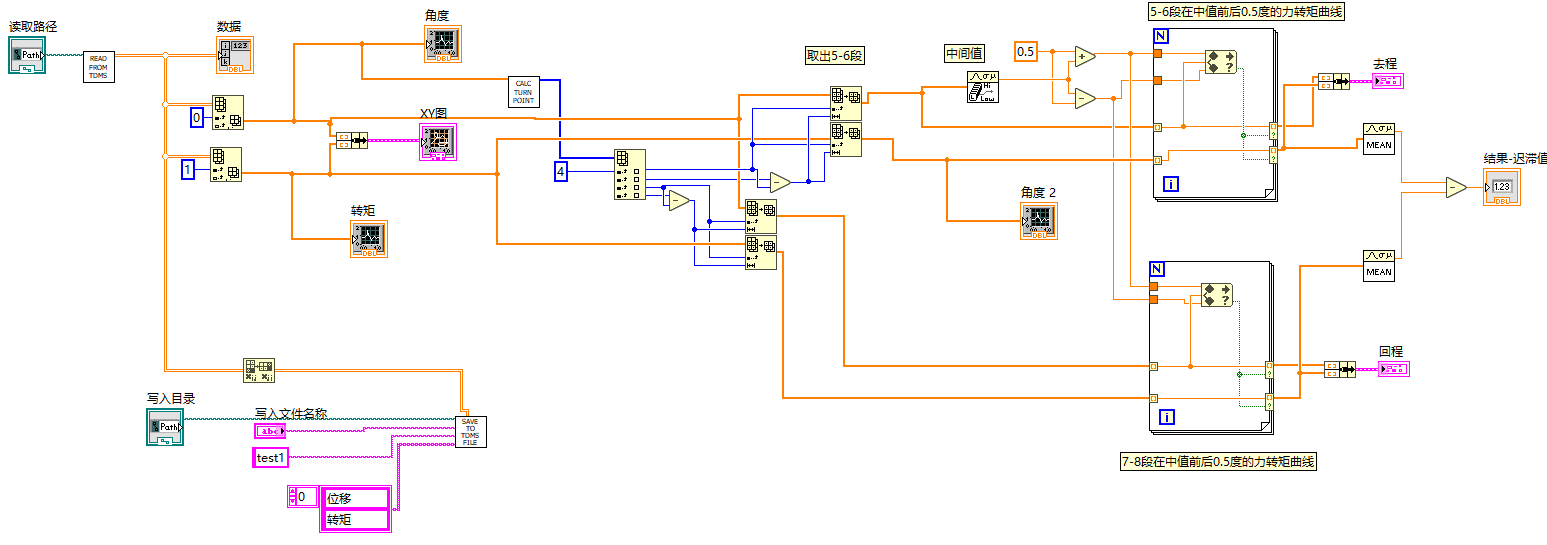Click the 写入目录 label text

pyautogui.click(x=170, y=398)
